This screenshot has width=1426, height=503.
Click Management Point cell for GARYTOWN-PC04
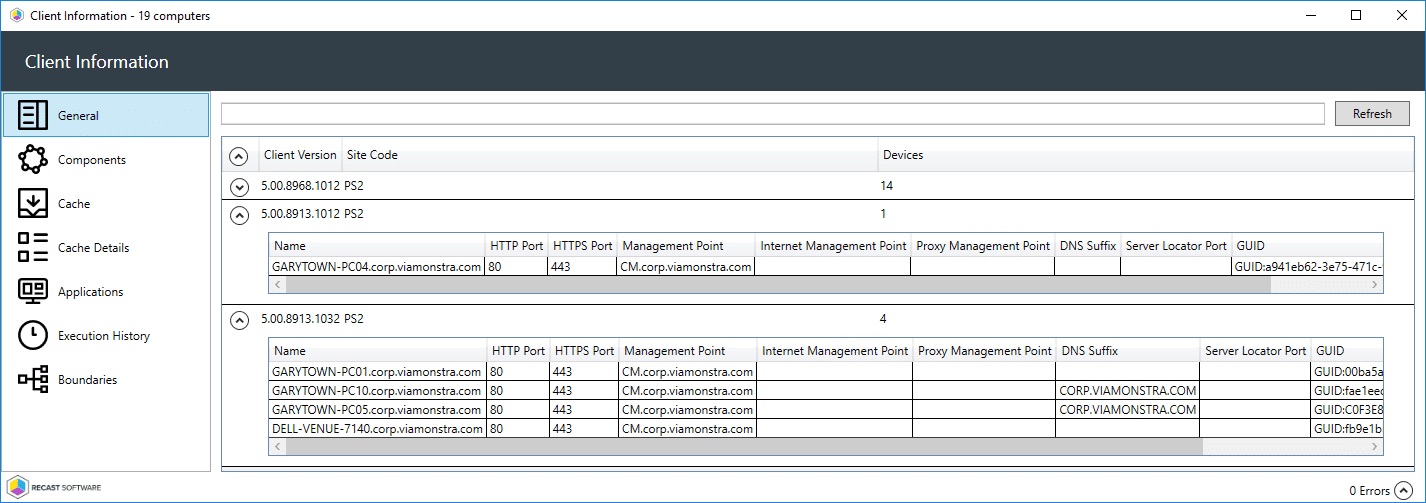pyautogui.click(x=686, y=267)
